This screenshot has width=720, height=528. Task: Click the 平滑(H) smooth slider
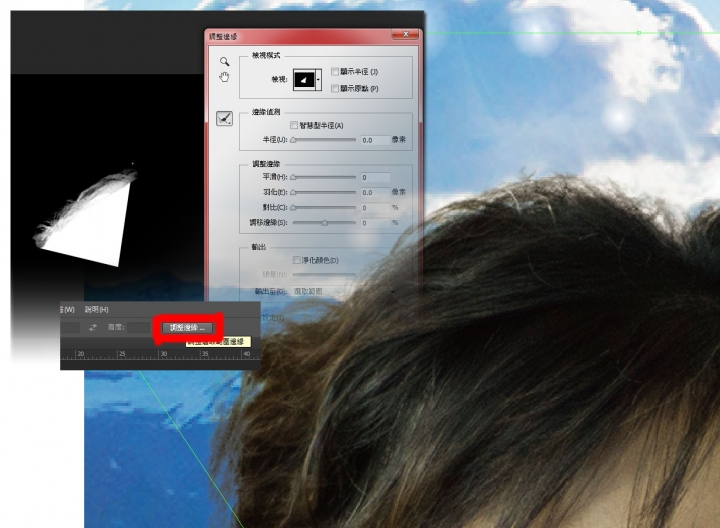click(x=324, y=177)
